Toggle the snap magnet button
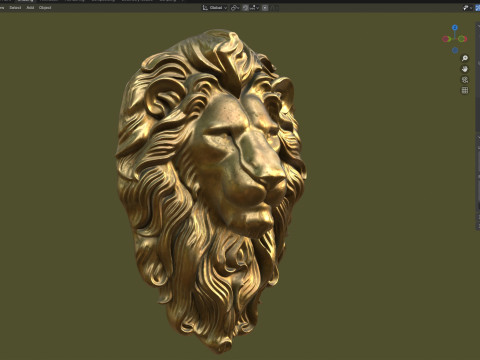This screenshot has height=360, width=480. [245, 8]
